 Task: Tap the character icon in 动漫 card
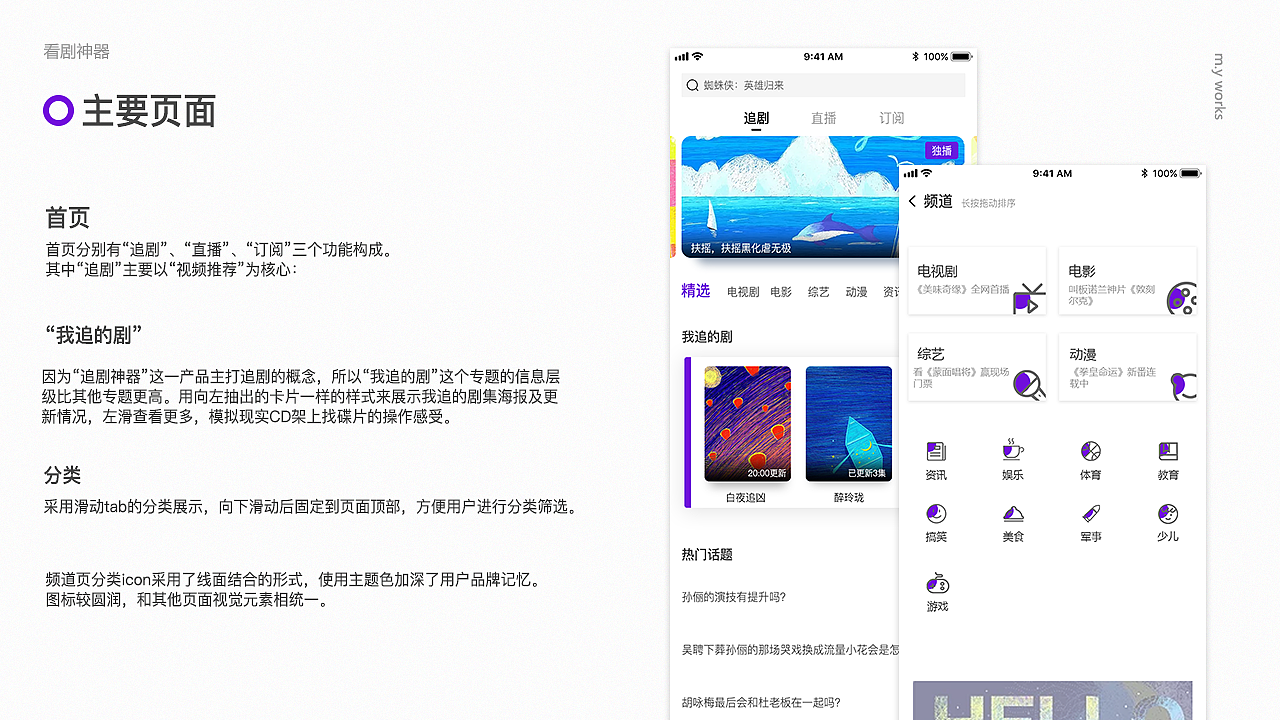[1183, 386]
